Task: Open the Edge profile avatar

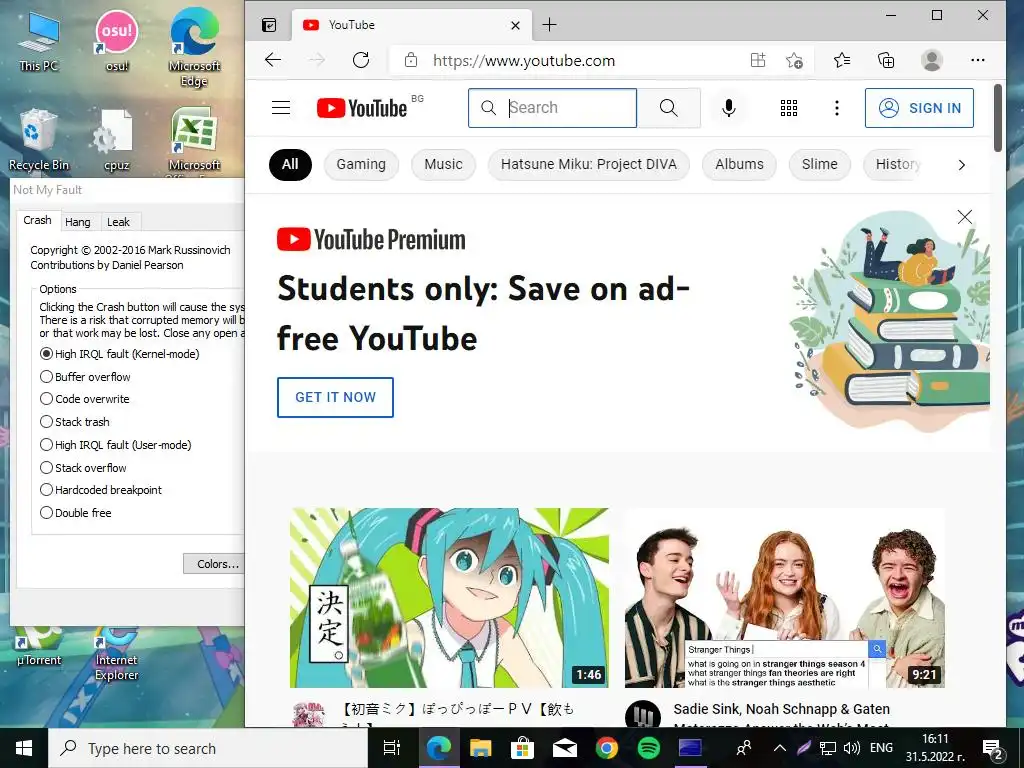Action: tap(931, 60)
